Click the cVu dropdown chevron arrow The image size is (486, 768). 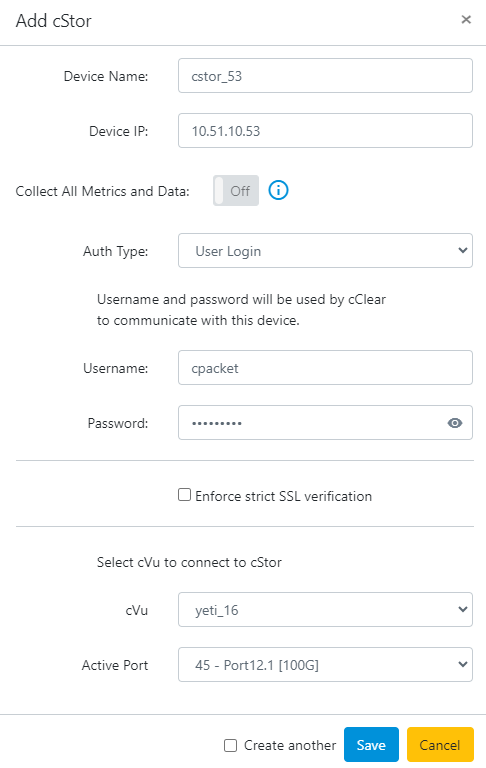point(462,609)
